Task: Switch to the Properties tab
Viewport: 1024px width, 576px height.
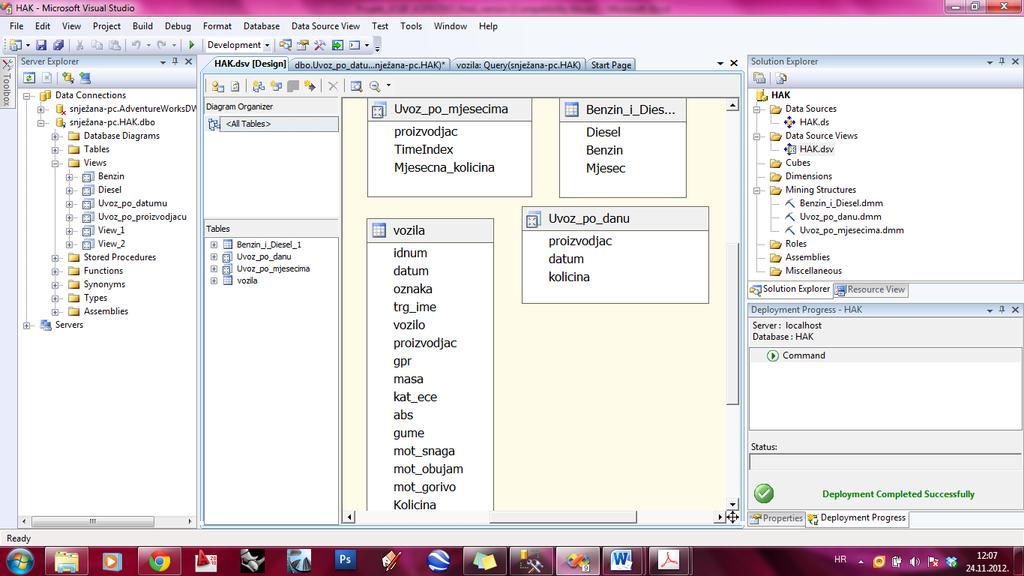Action: tap(777, 518)
